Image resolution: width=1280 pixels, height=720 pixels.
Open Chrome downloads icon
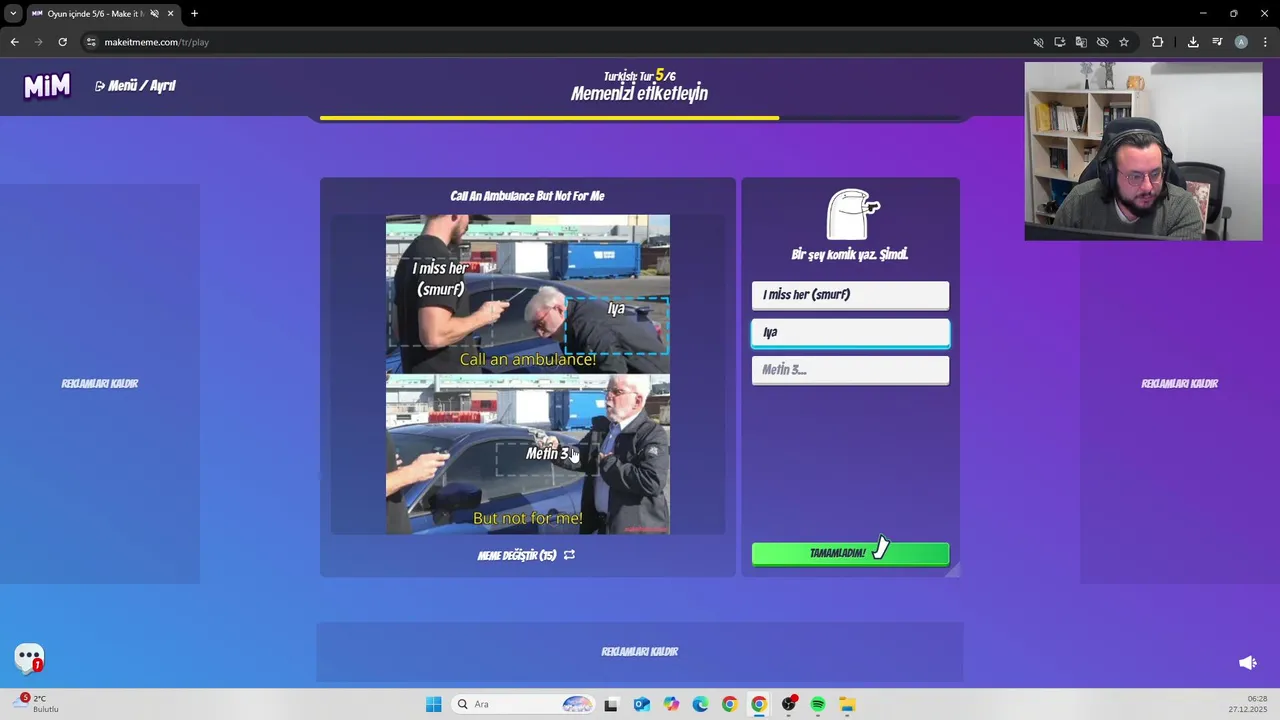coord(1193,42)
